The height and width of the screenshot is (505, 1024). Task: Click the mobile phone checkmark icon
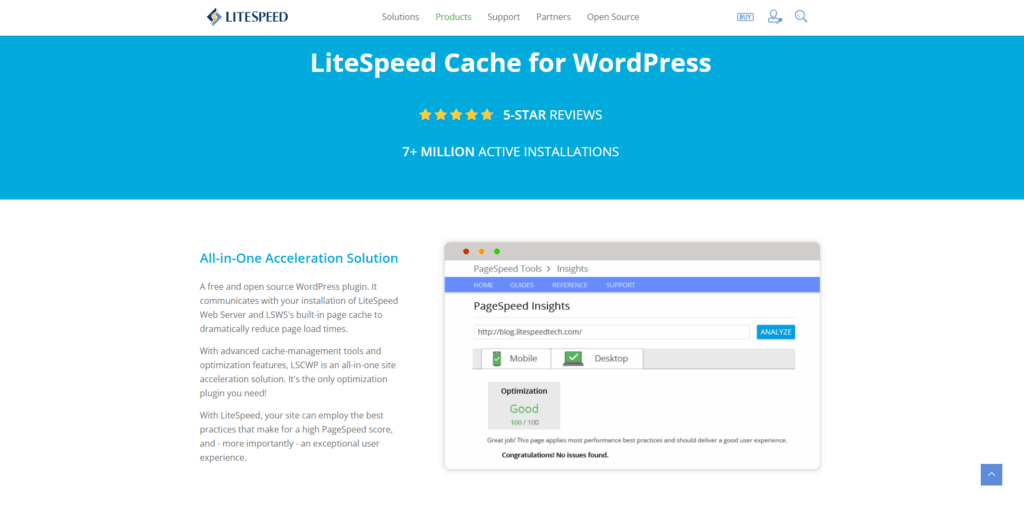tap(496, 358)
